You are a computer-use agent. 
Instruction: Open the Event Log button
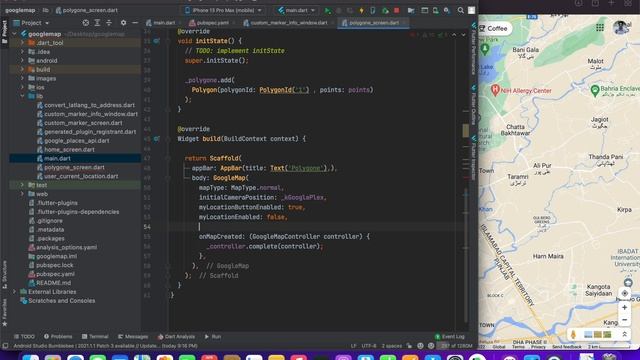(x=450, y=337)
